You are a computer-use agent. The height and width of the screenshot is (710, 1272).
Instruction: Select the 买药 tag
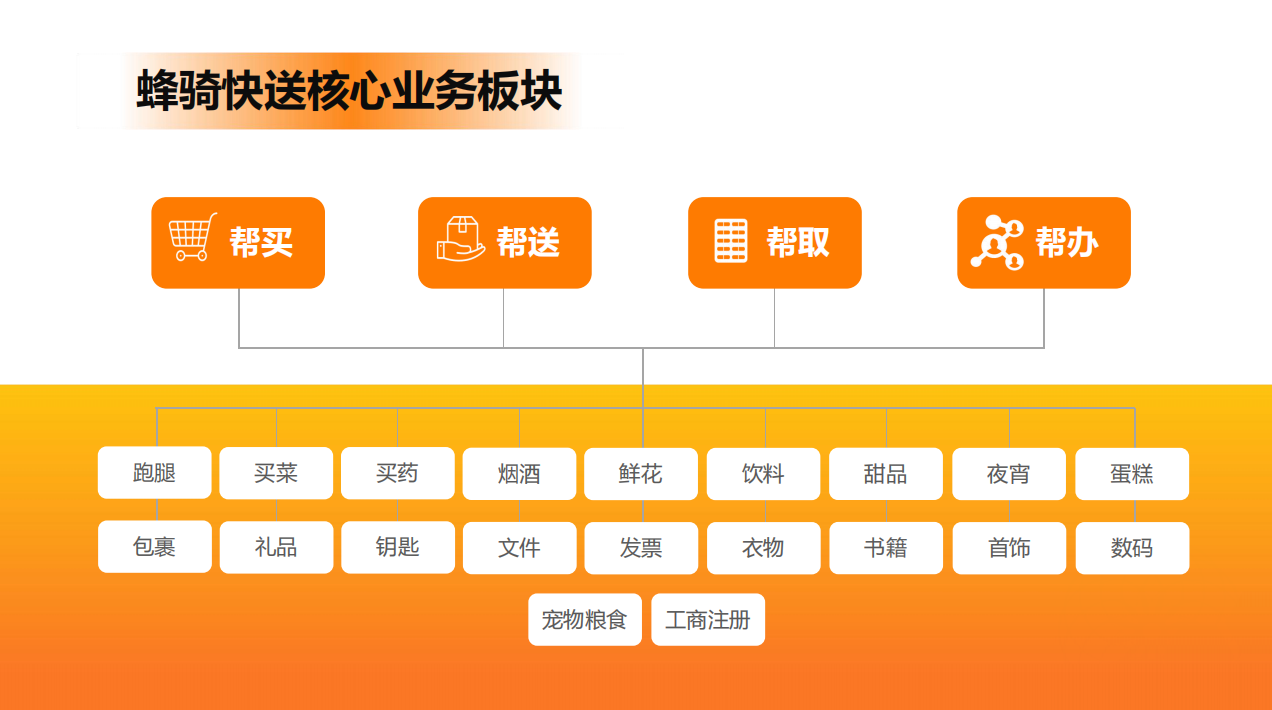398,473
